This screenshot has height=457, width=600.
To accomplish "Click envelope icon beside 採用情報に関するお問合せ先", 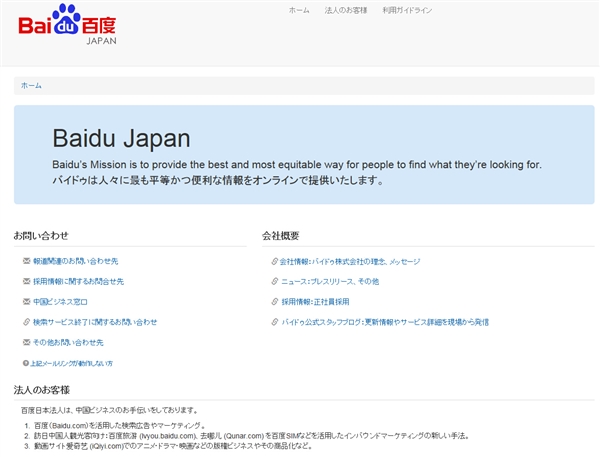I will coord(26,282).
